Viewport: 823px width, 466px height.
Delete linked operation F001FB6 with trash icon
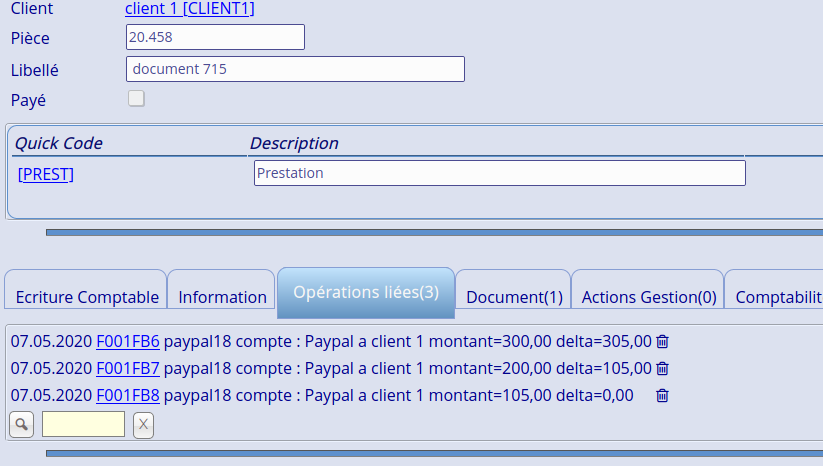[662, 341]
